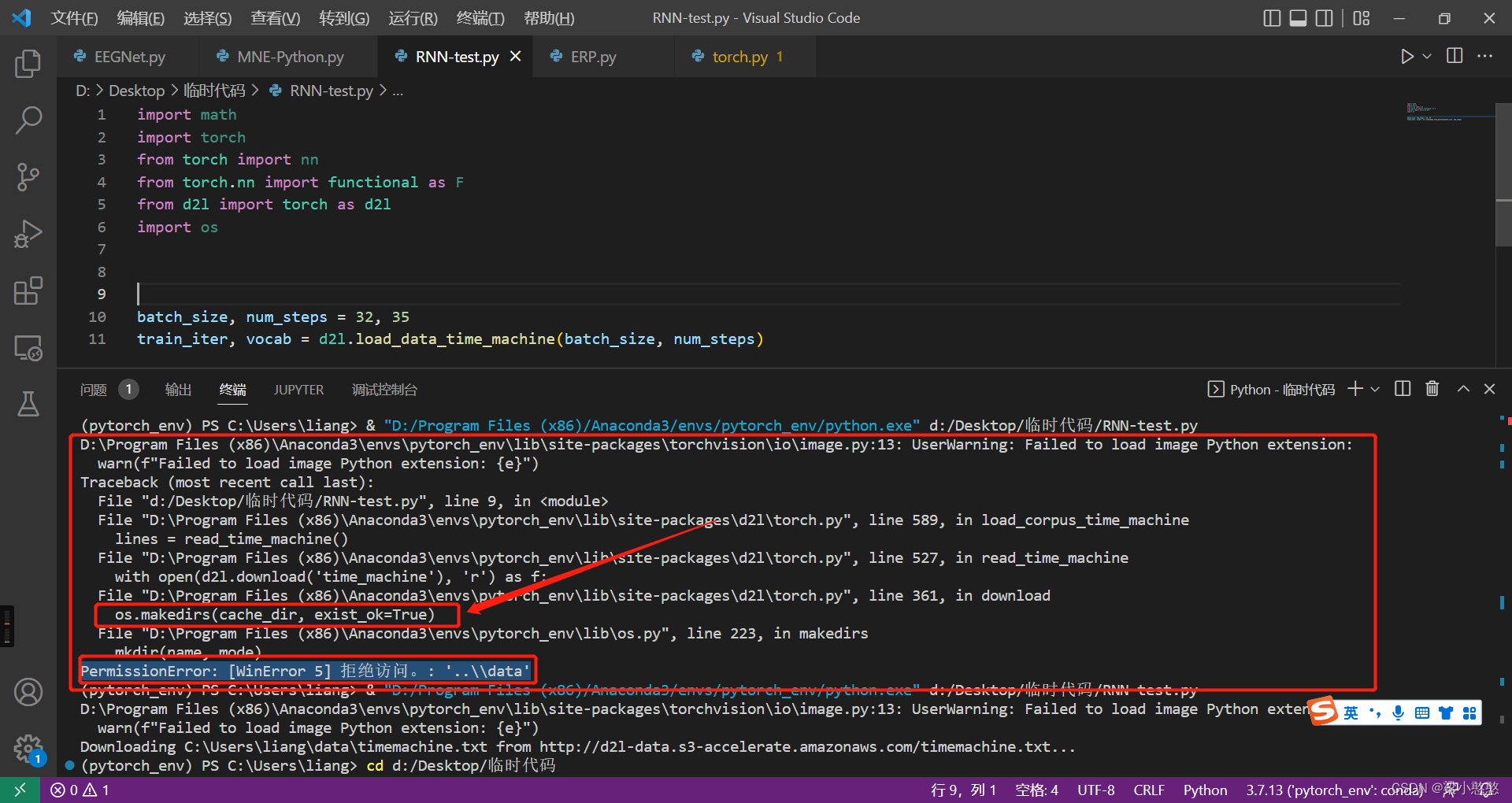
Task: Place cursor on empty line 9
Action: click(x=768, y=294)
